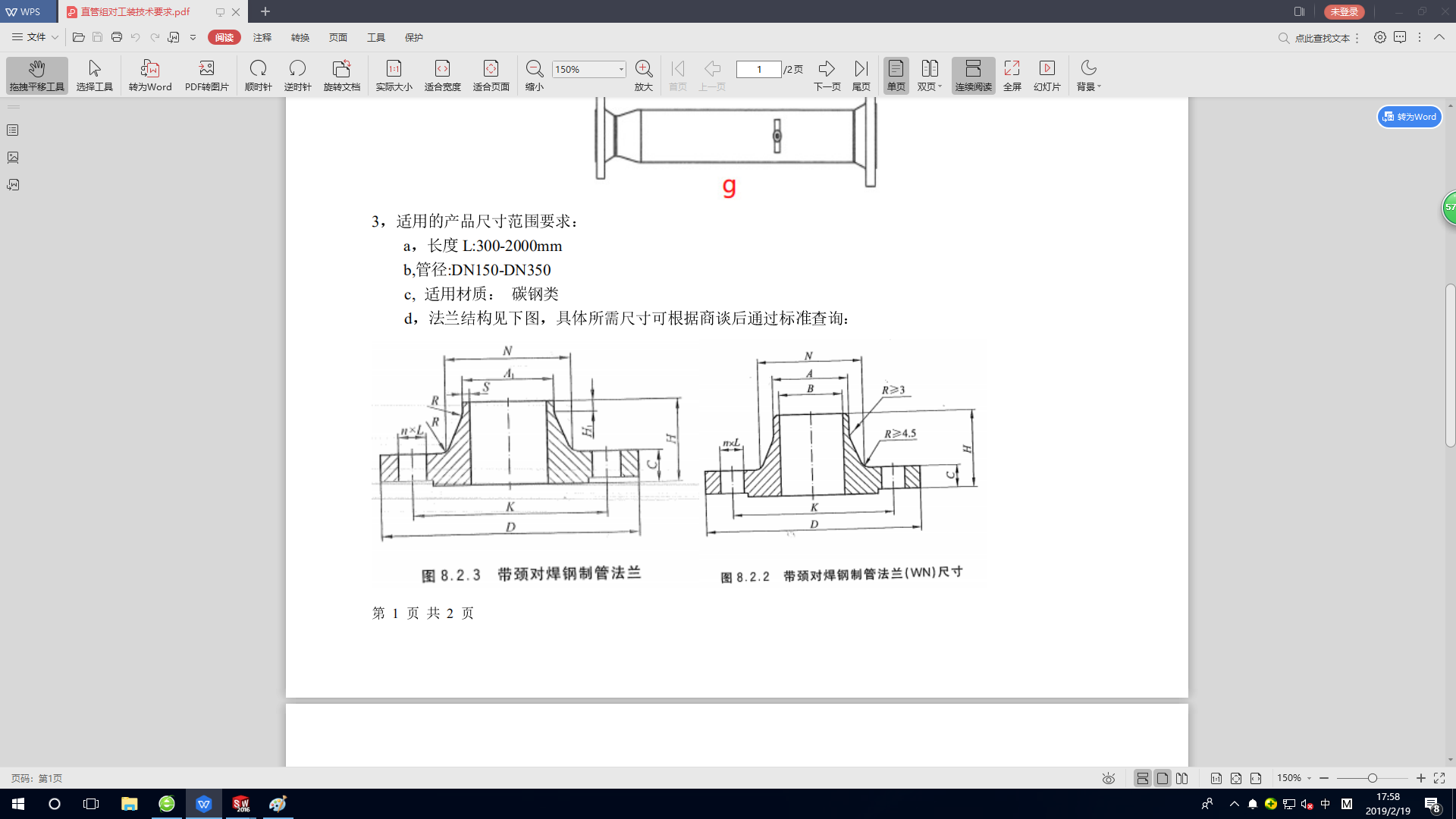Click the 放大 zoom in icon
This screenshot has height=819, width=1456.
click(643, 75)
